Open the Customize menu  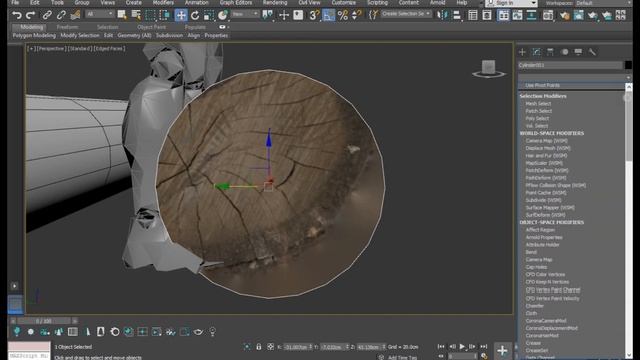point(343,2)
